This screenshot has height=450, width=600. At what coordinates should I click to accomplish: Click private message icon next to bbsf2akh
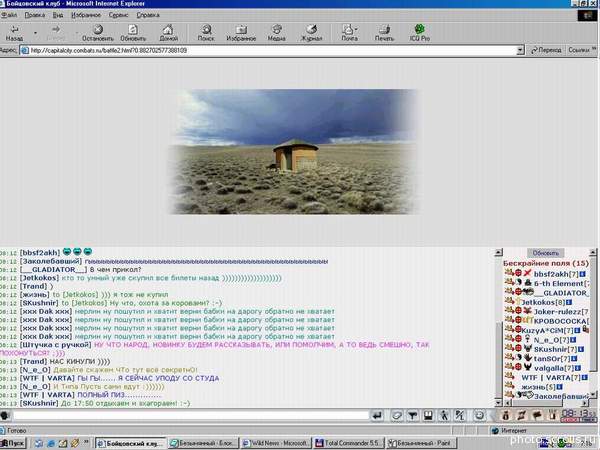[509, 273]
